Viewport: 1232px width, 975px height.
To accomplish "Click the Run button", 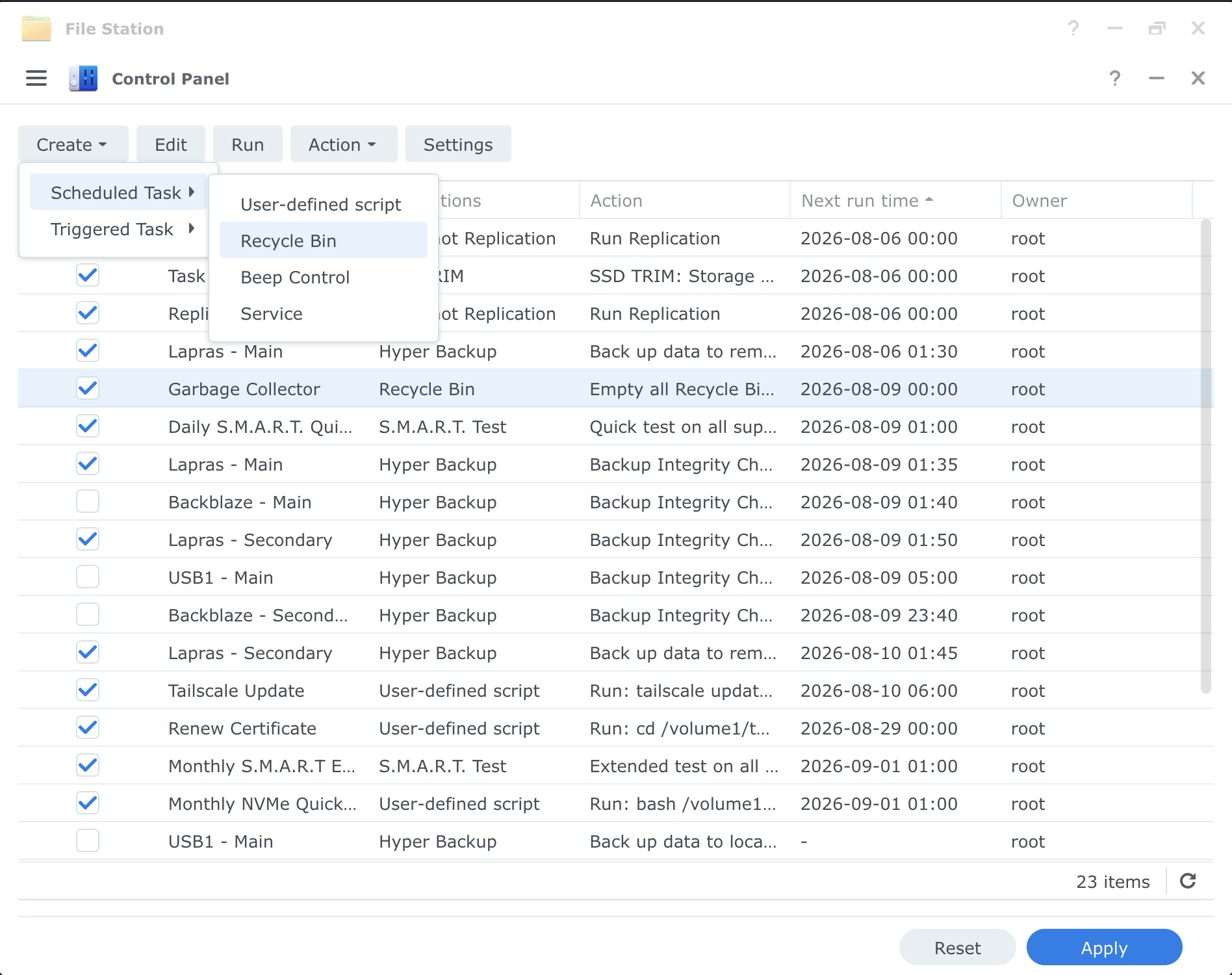I will pos(248,144).
